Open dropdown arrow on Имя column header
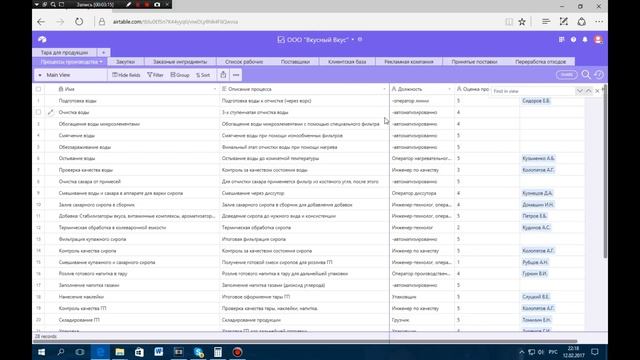Screen dimensions: 640x360 [215, 89]
